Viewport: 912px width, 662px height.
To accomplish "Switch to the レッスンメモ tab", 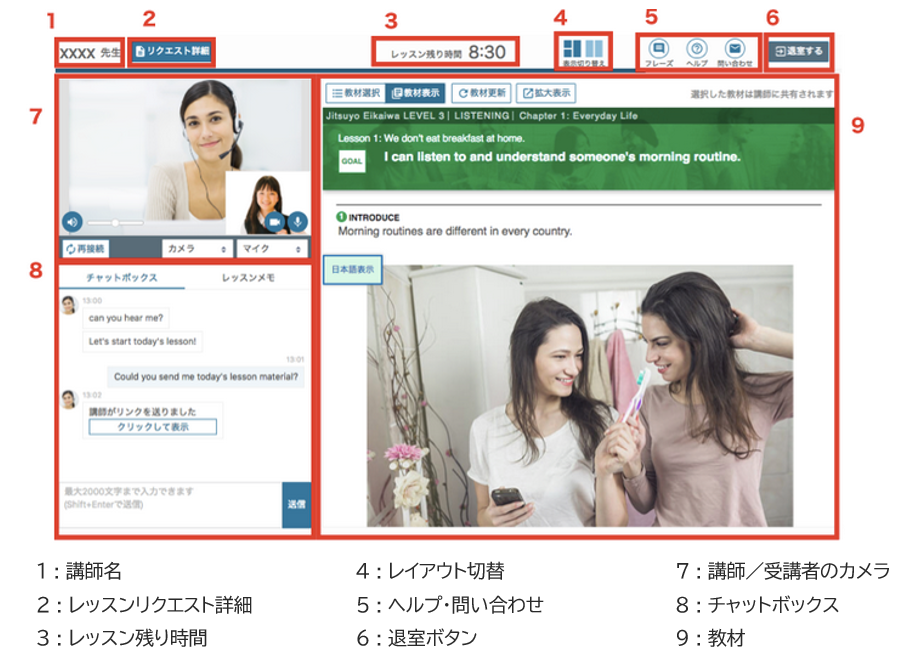I will [x=248, y=277].
